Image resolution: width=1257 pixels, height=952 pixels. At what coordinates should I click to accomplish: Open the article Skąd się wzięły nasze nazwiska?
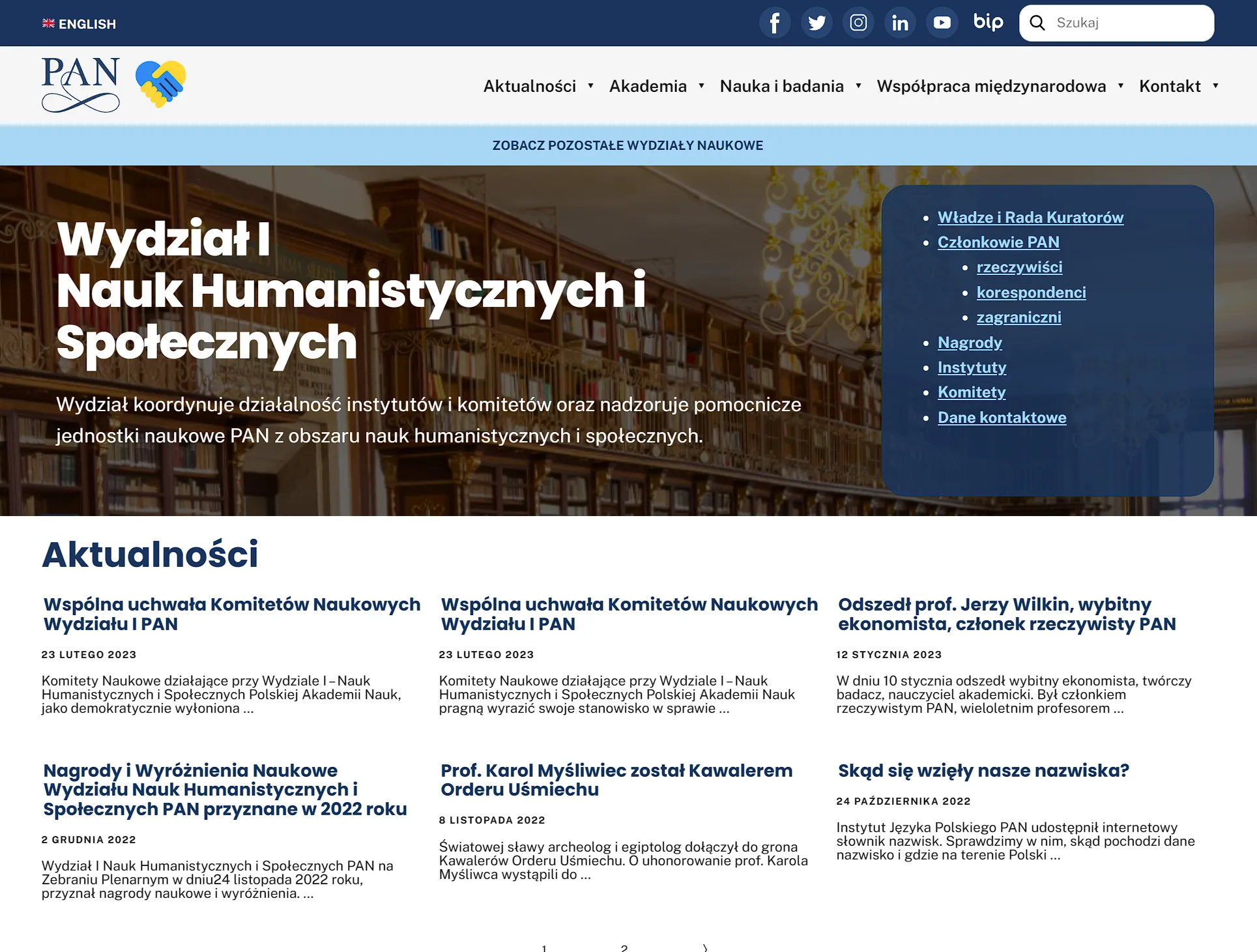(983, 771)
